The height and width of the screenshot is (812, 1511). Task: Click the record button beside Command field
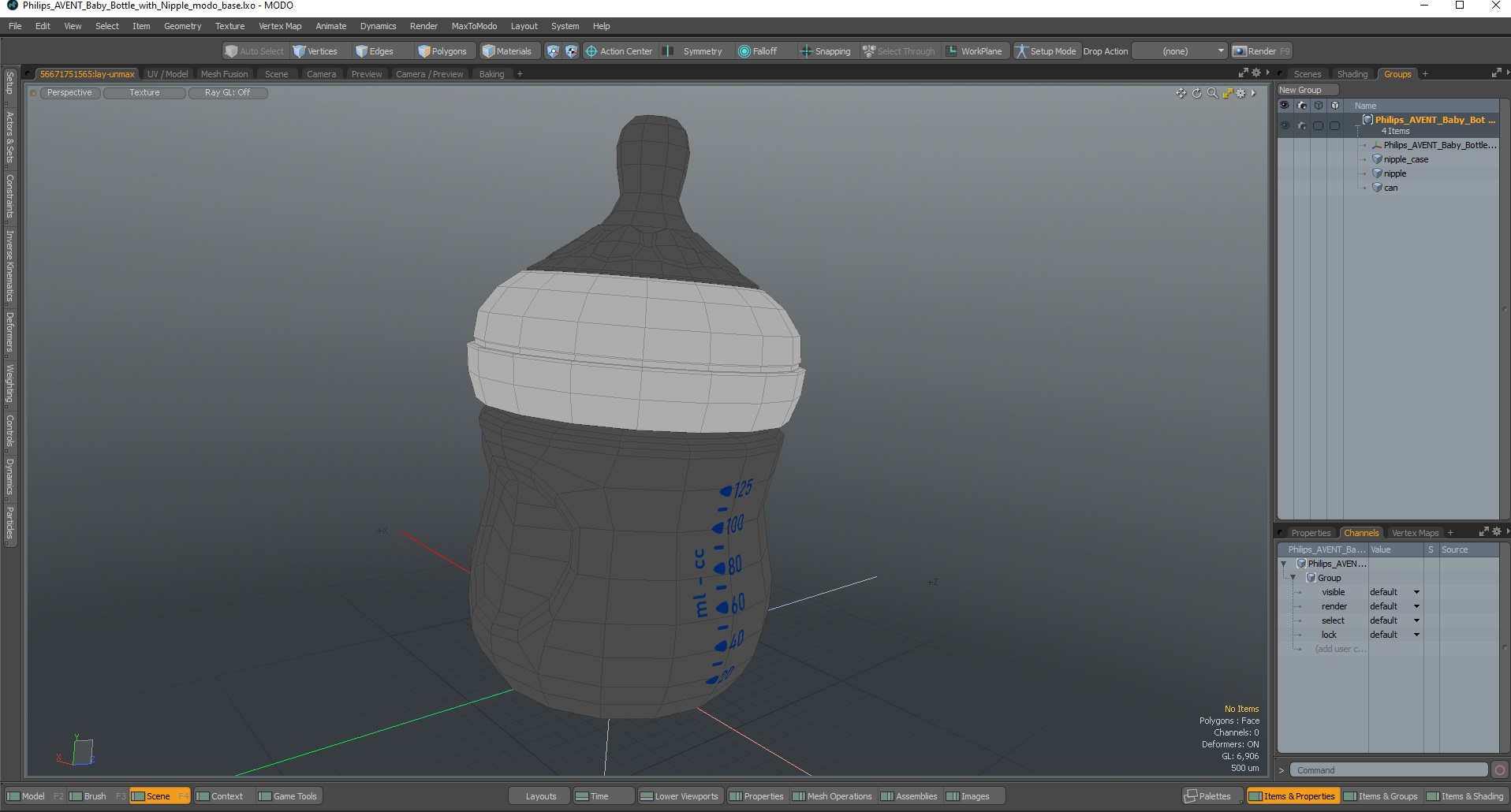[1500, 770]
